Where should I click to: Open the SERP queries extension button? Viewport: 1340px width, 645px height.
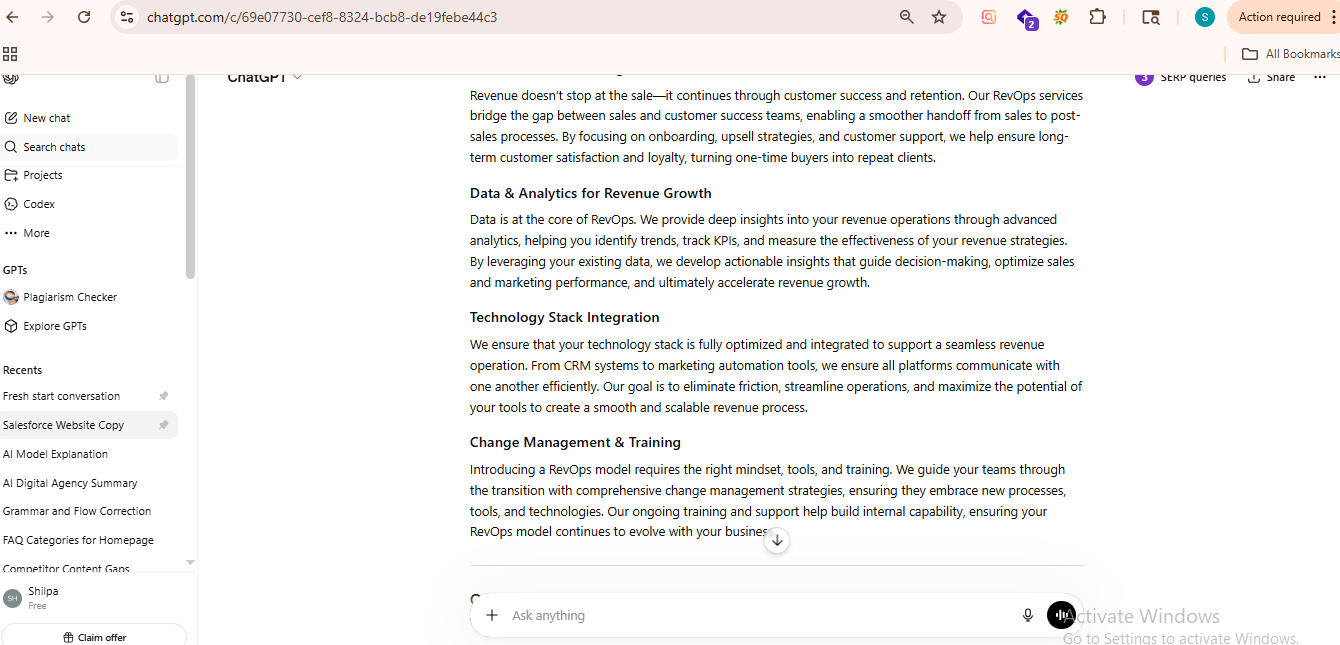pos(1181,77)
